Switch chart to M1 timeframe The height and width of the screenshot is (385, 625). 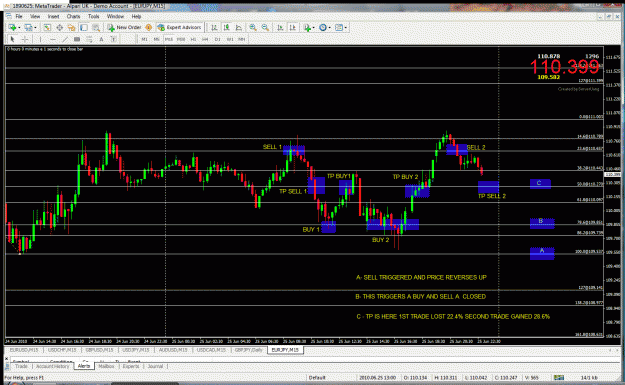[x=144, y=39]
